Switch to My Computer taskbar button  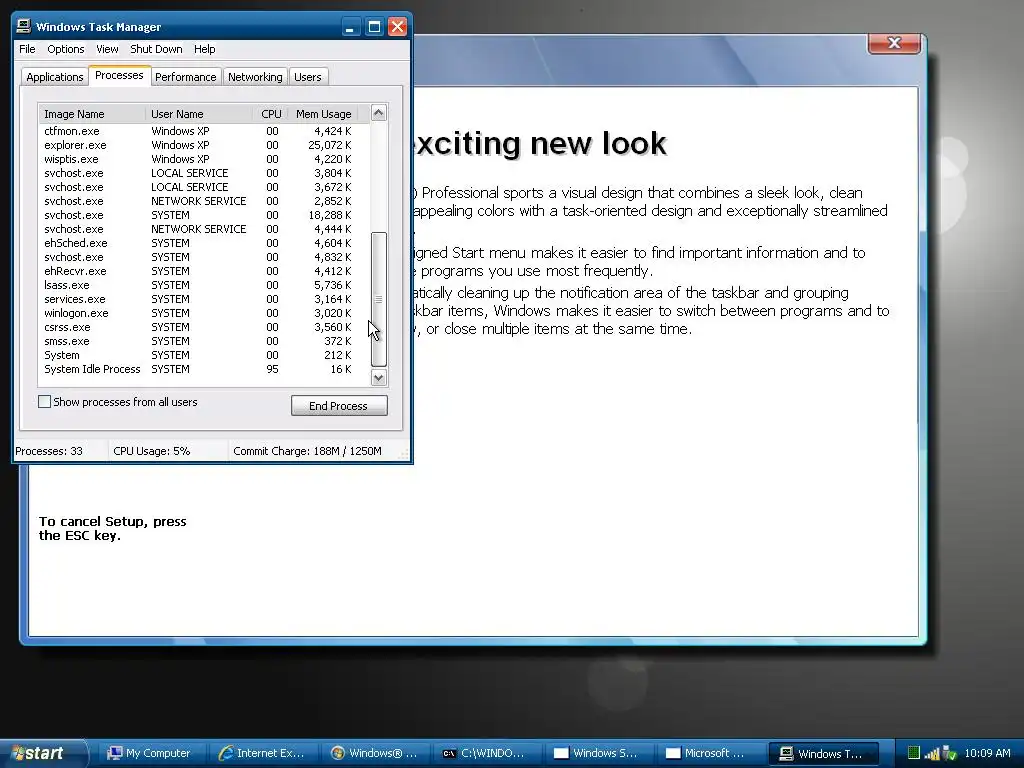(x=151, y=753)
